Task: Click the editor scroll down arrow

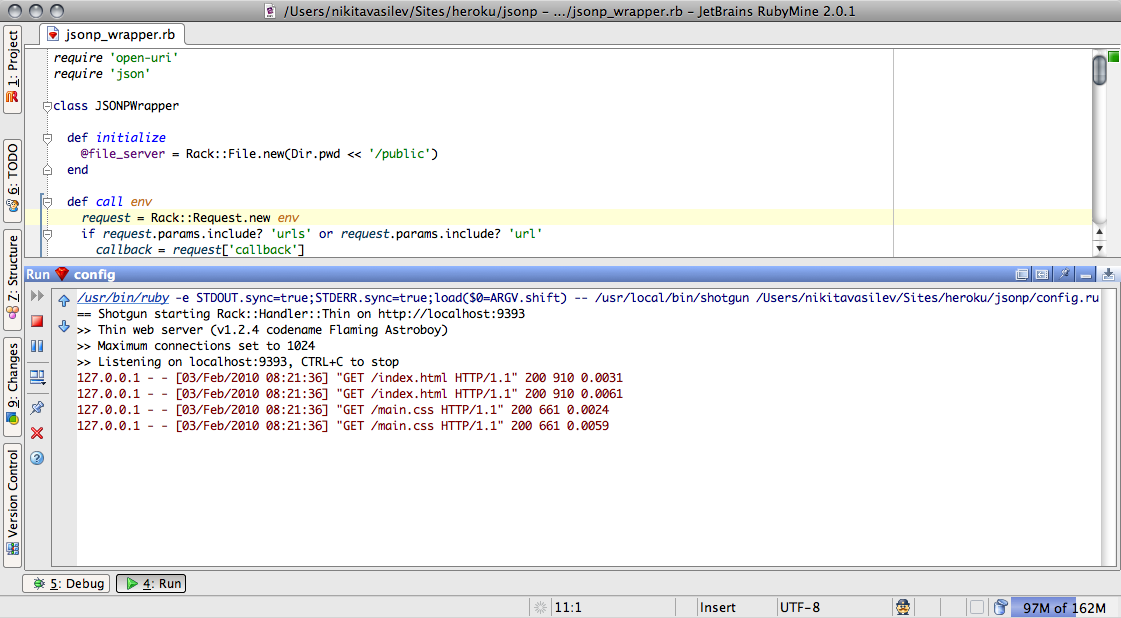Action: point(1100,248)
